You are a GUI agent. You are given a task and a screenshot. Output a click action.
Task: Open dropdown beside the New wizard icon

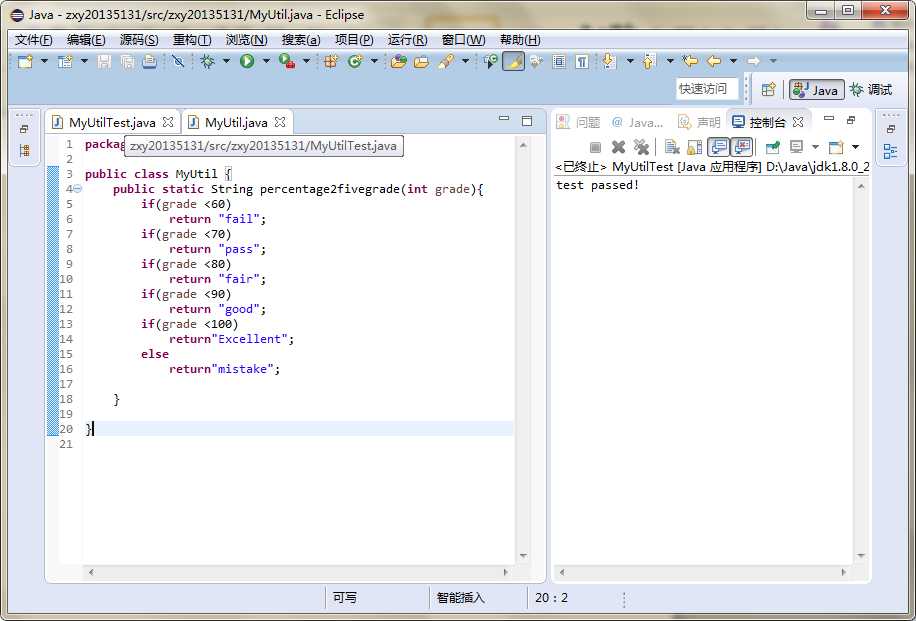pos(44,61)
